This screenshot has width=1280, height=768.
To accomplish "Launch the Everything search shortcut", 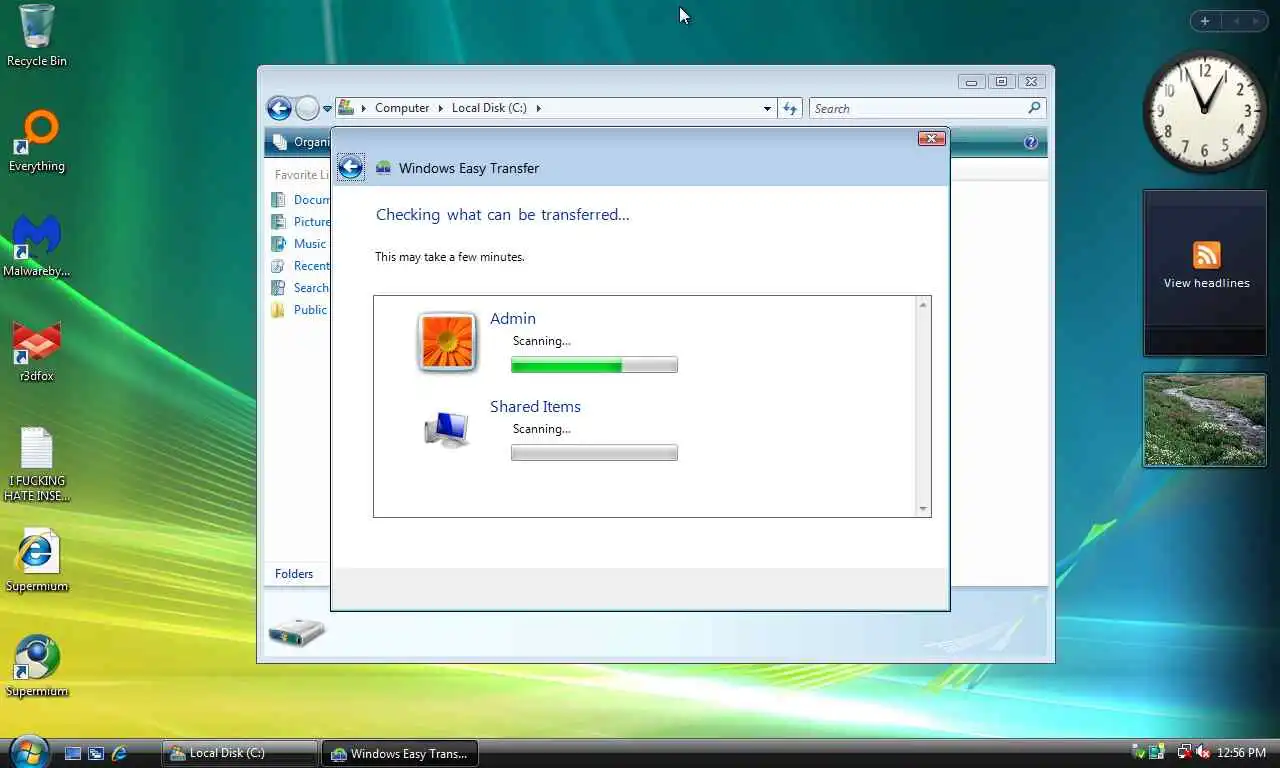I will click(37, 141).
